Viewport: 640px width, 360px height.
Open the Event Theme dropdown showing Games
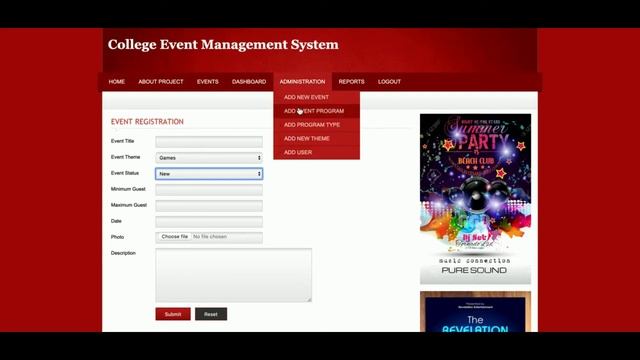click(x=209, y=158)
